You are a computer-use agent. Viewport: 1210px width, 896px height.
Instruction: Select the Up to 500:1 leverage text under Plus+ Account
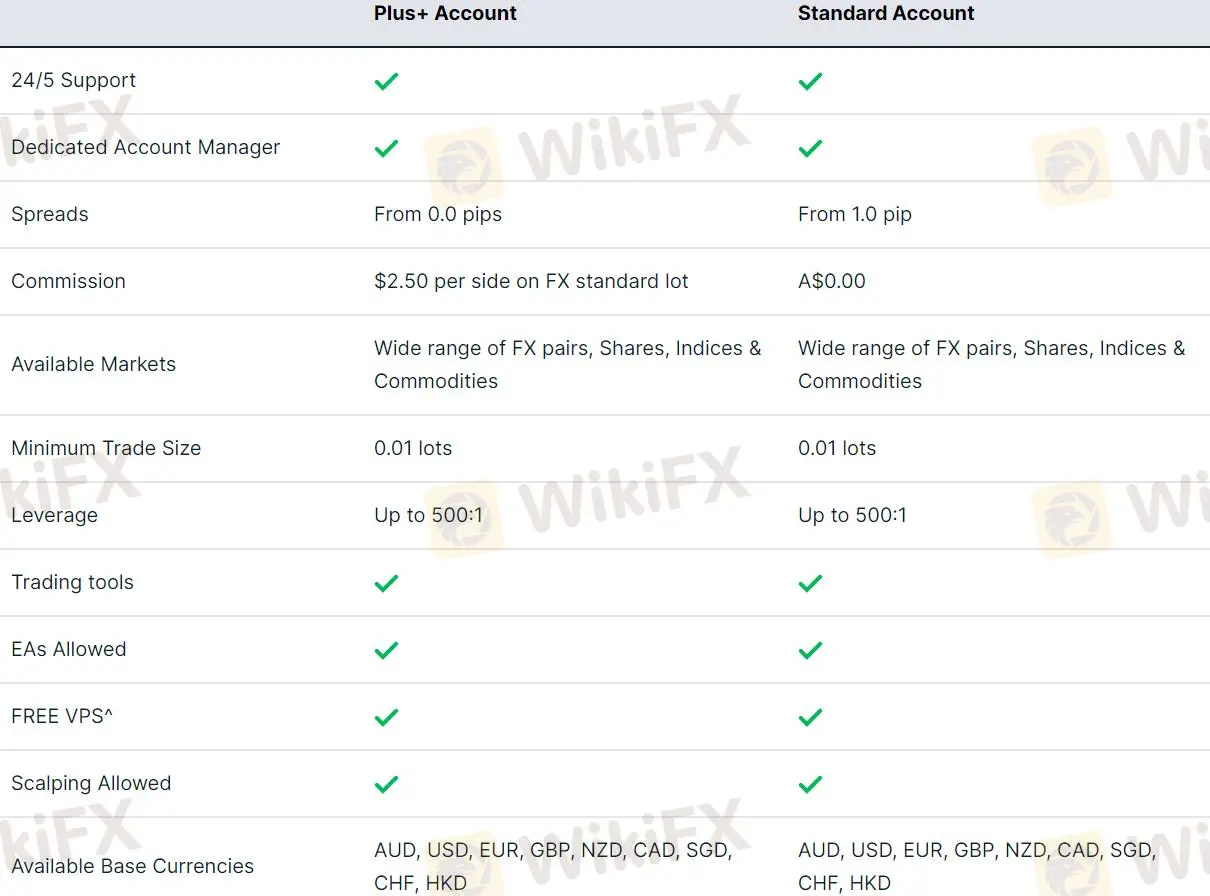(x=428, y=515)
